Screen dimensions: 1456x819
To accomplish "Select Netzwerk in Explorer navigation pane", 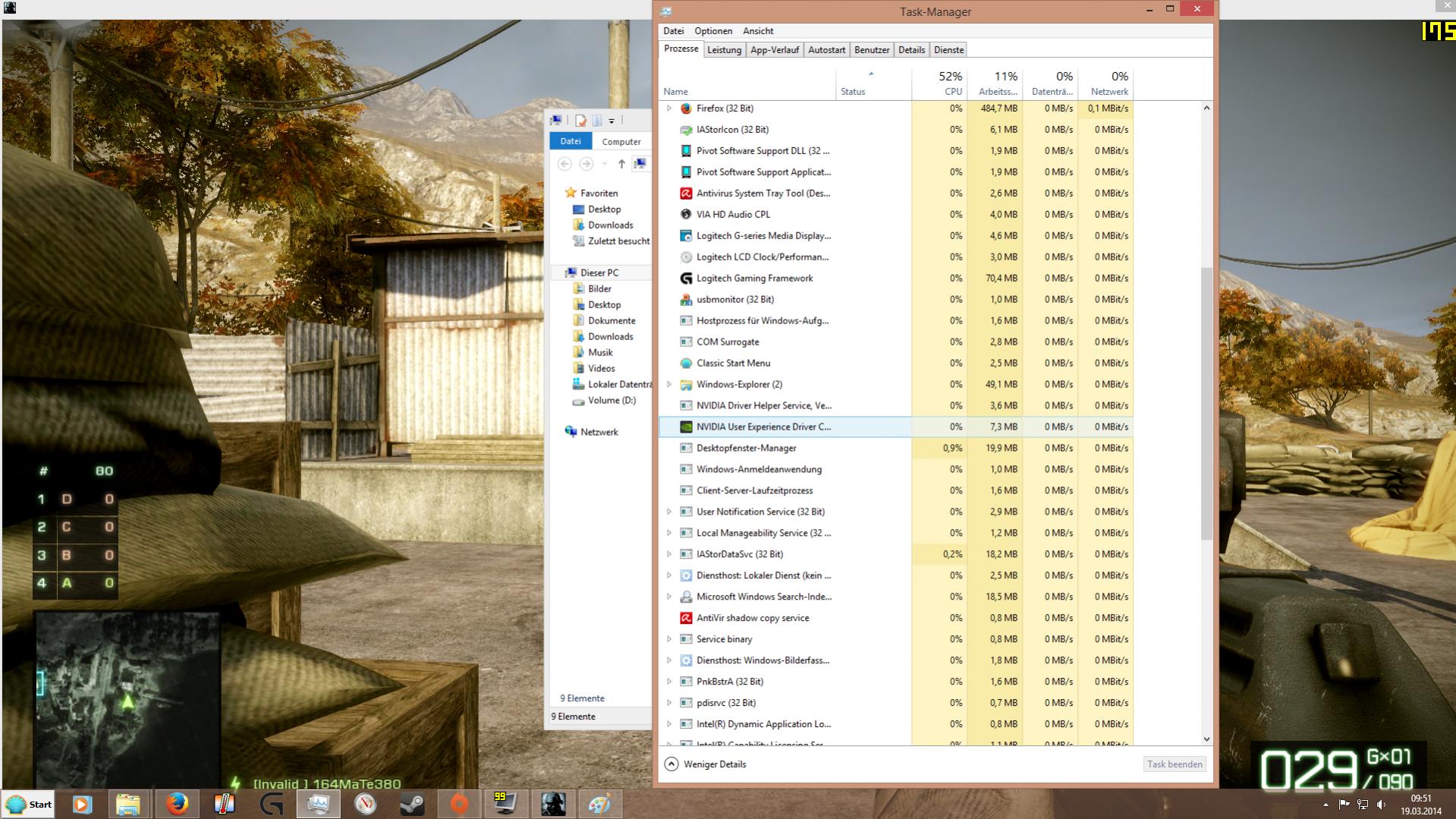I will point(599,433).
